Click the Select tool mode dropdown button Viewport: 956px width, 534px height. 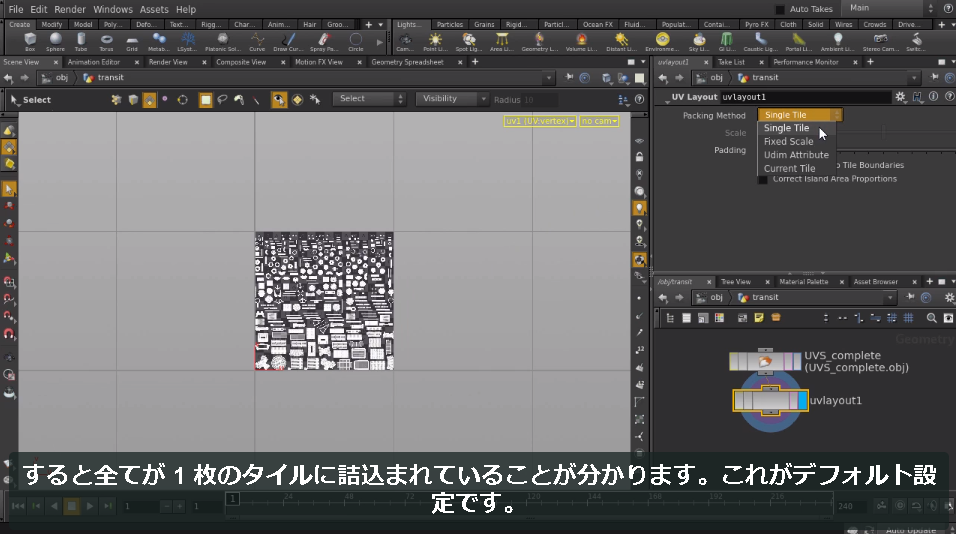pos(368,99)
